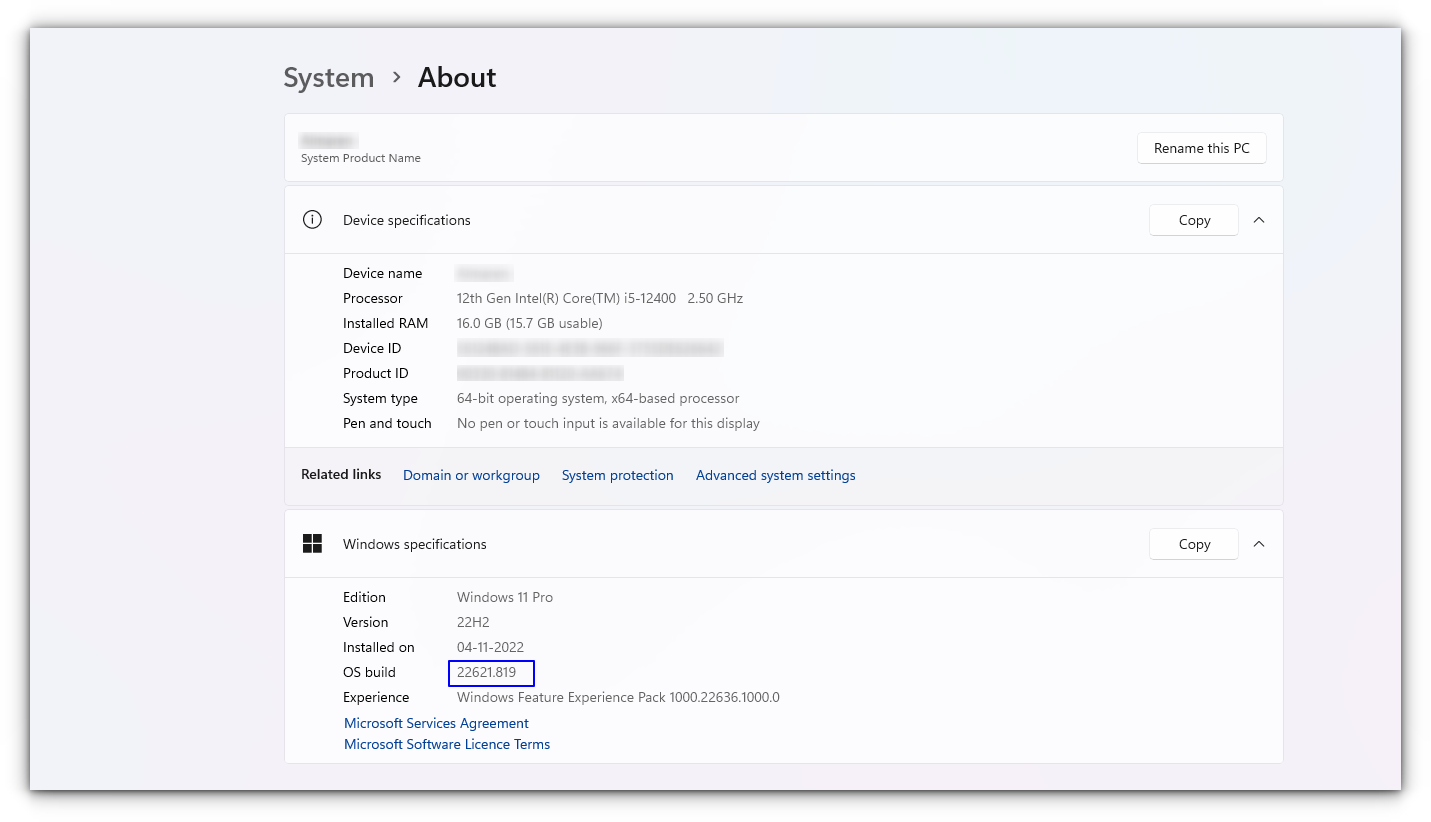Click the Windows logo icon beside Windows specifications
Viewport: 1431px width, 822px height.
coord(312,544)
